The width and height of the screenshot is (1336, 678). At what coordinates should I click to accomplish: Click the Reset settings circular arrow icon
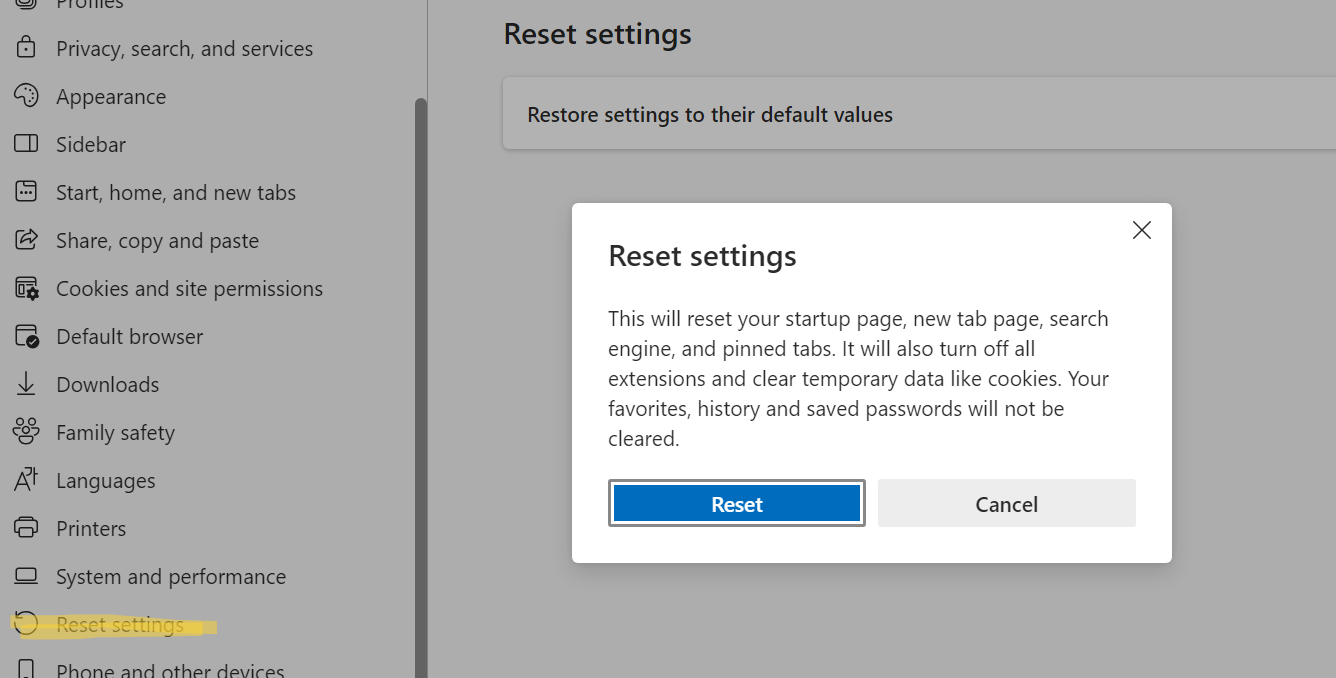point(26,624)
